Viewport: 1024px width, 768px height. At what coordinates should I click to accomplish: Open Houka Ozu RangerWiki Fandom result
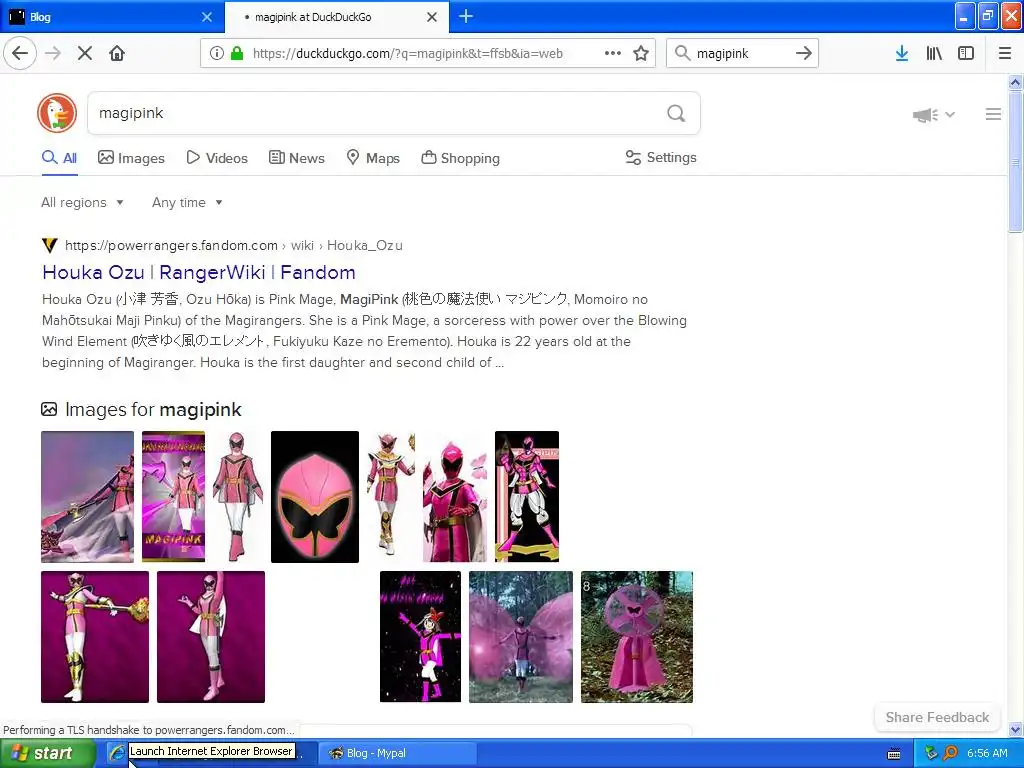click(x=199, y=272)
